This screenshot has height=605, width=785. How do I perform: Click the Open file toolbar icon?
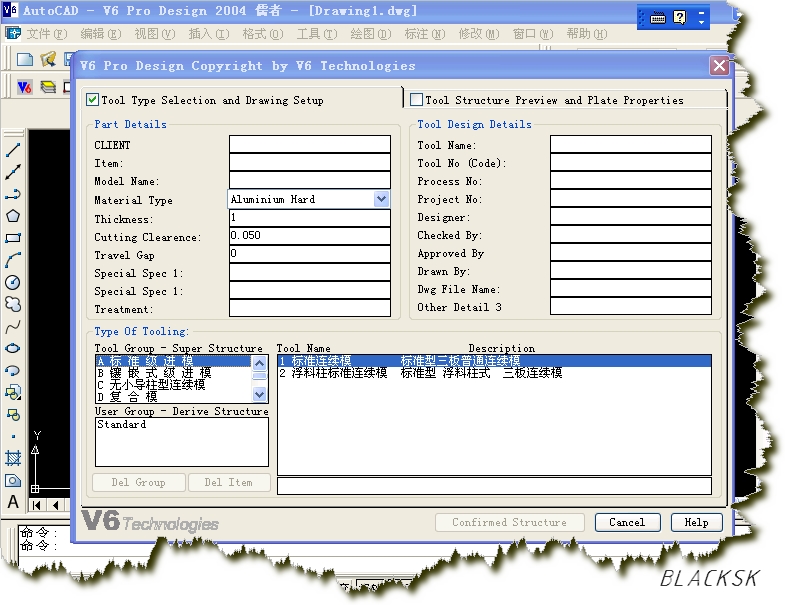[48, 59]
